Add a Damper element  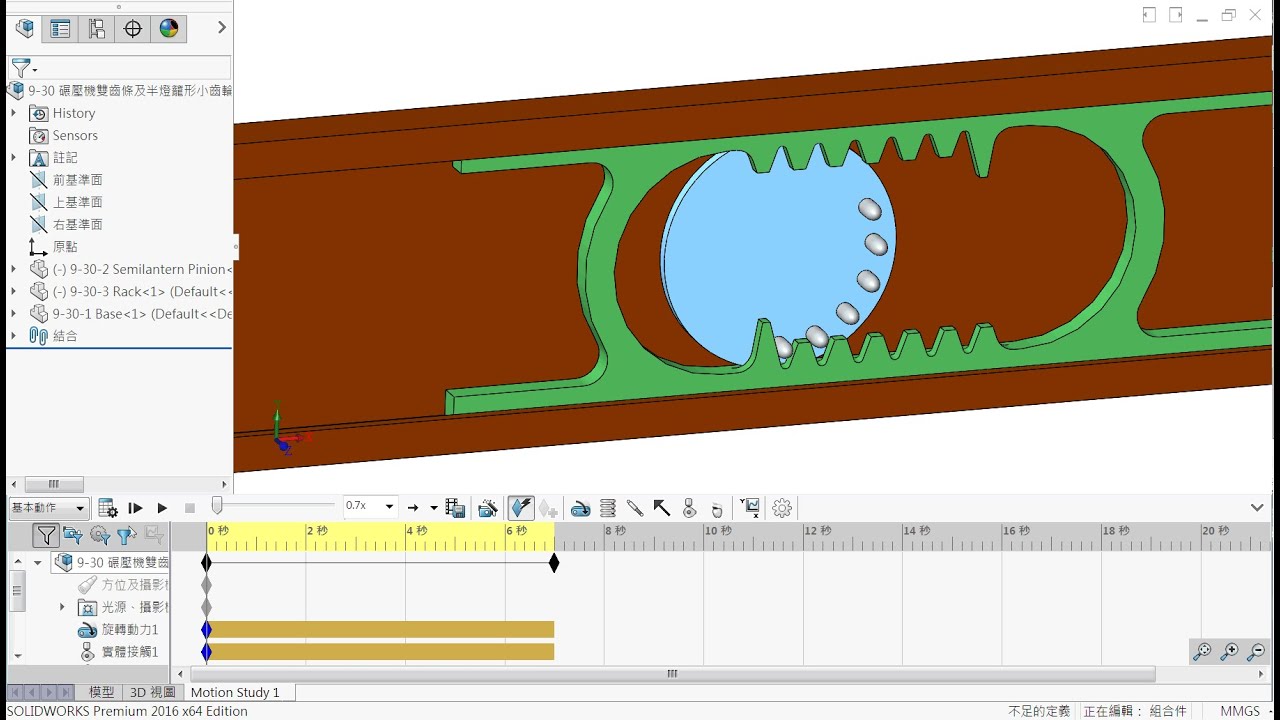(634, 508)
